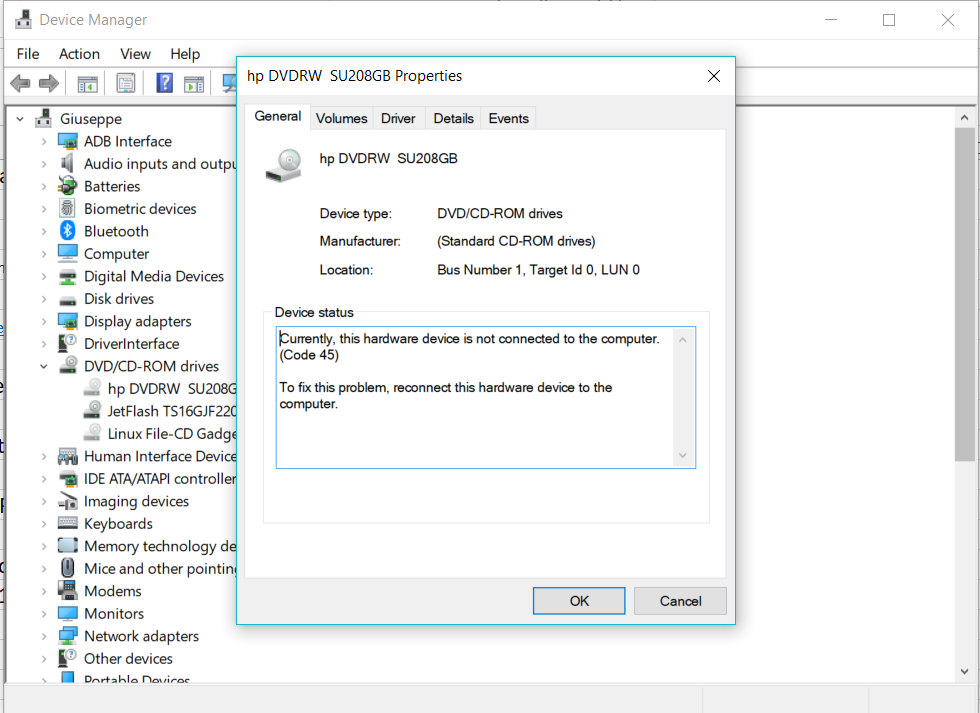Click the Disk drives icon

point(68,300)
